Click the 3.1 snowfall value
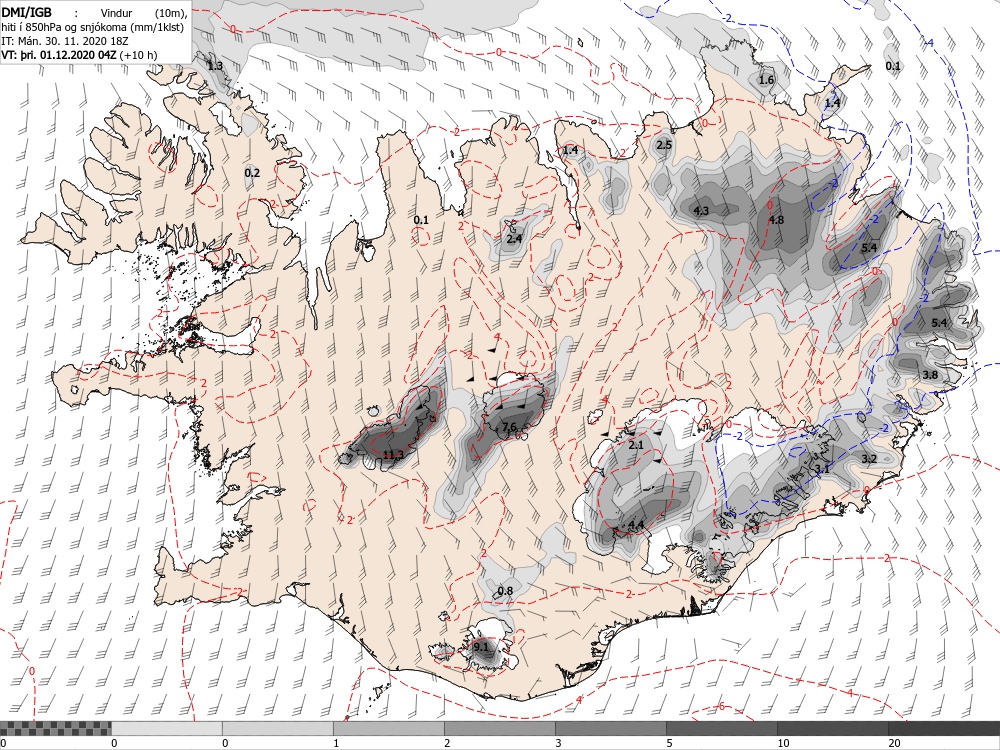 (822, 468)
